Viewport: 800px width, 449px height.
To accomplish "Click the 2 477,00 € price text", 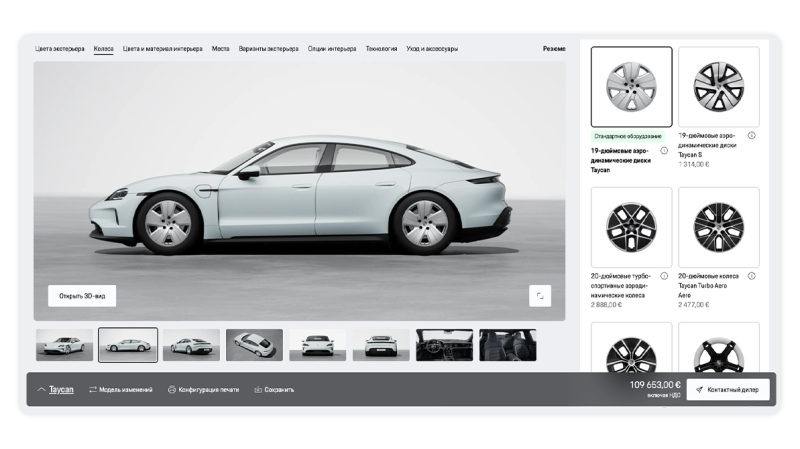I will [x=693, y=305].
